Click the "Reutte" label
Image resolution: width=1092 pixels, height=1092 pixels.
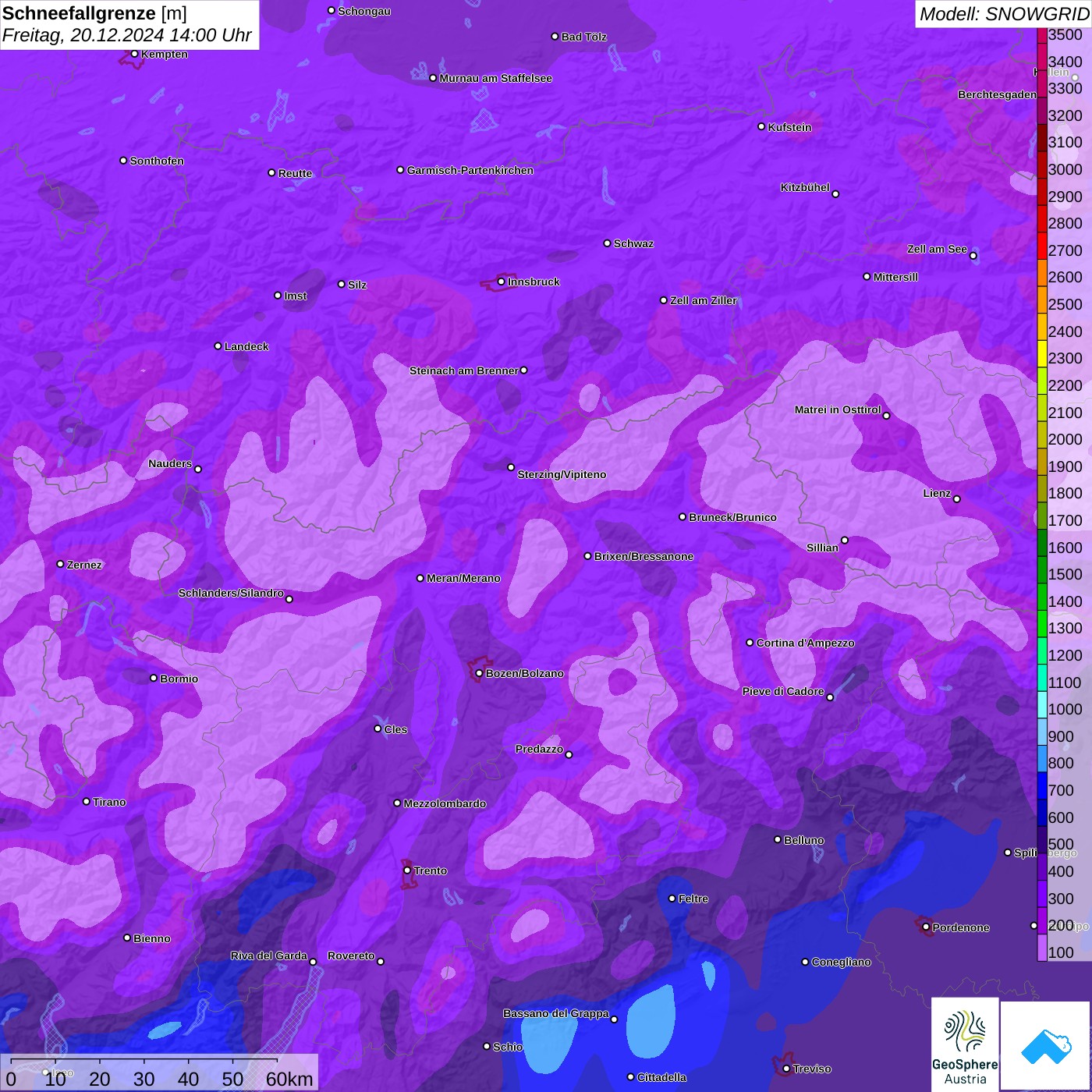tap(296, 173)
